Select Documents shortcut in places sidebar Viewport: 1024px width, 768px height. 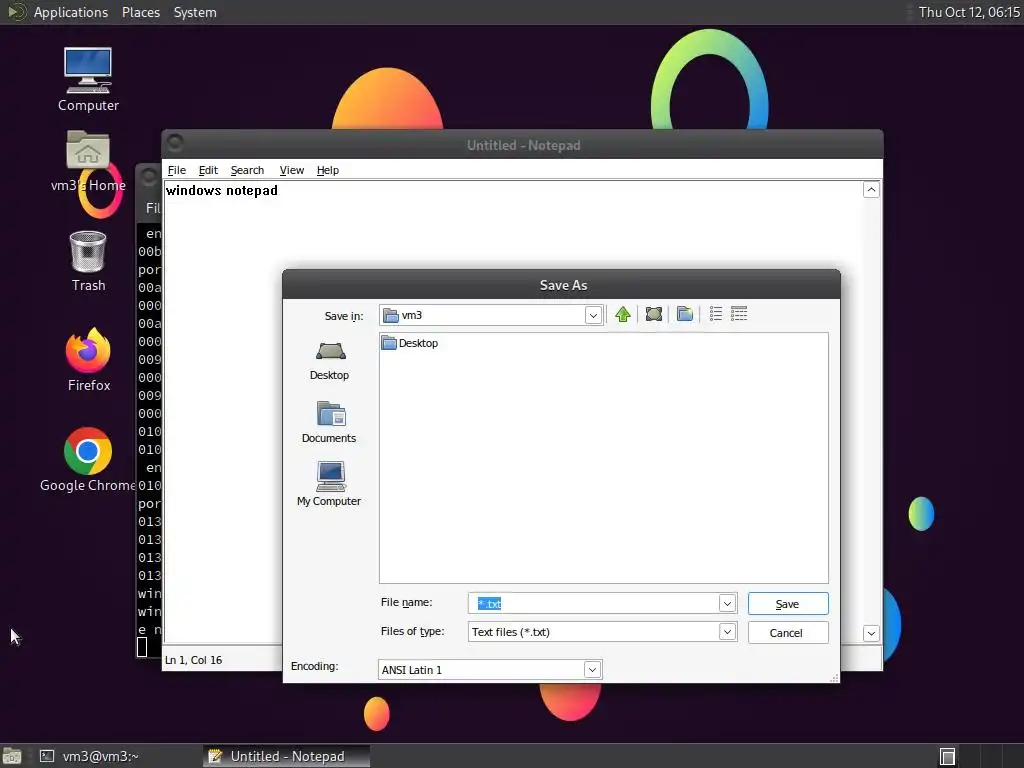(329, 423)
